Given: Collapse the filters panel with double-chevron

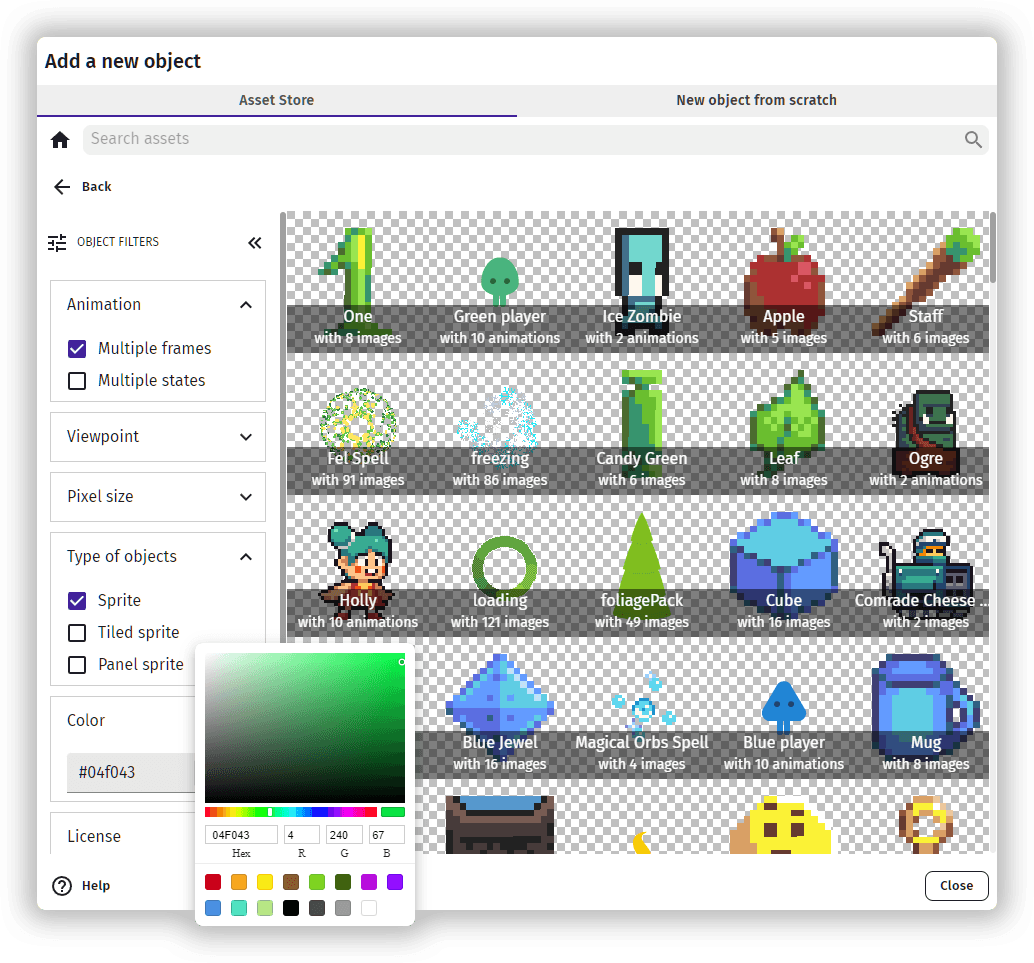Looking at the screenshot, I should [255, 242].
